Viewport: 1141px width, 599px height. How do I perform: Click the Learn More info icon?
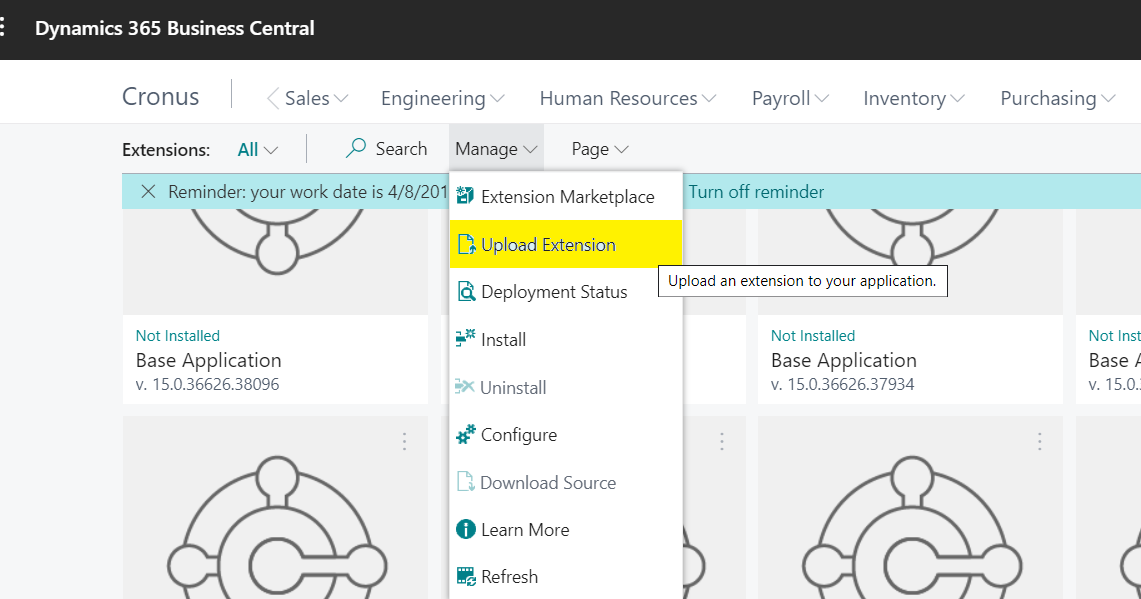(466, 529)
